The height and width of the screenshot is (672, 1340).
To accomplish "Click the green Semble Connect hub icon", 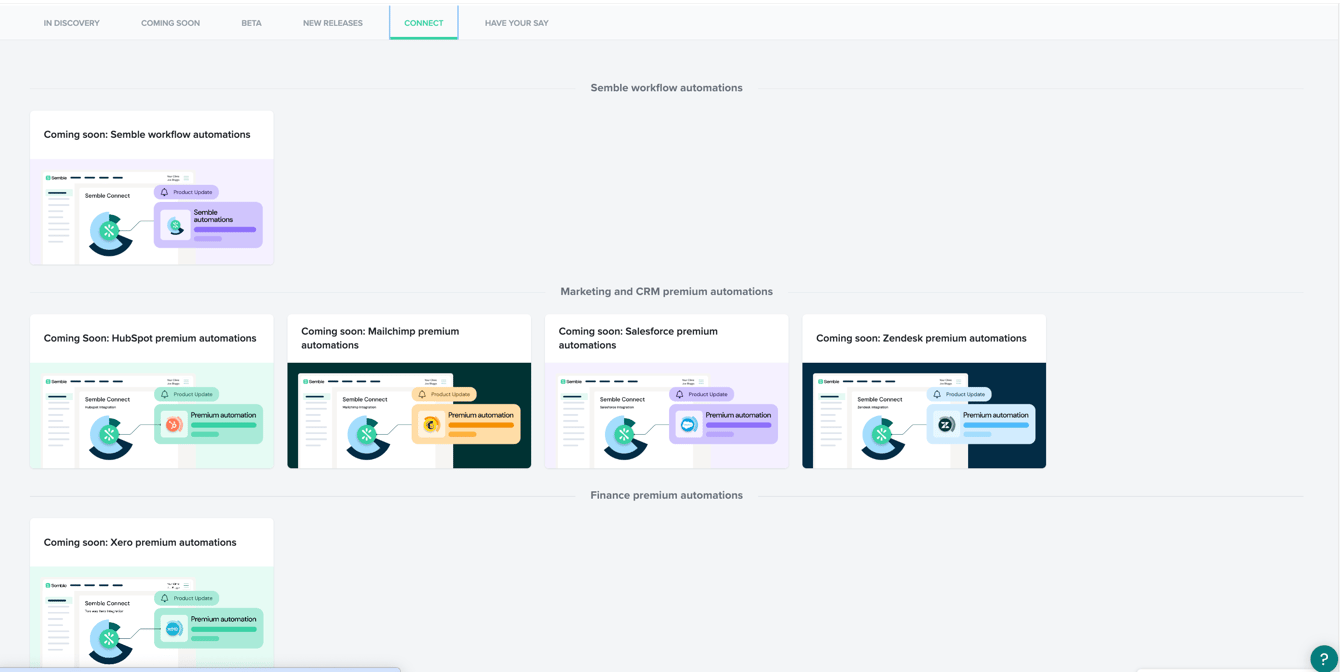I will click(x=110, y=229).
